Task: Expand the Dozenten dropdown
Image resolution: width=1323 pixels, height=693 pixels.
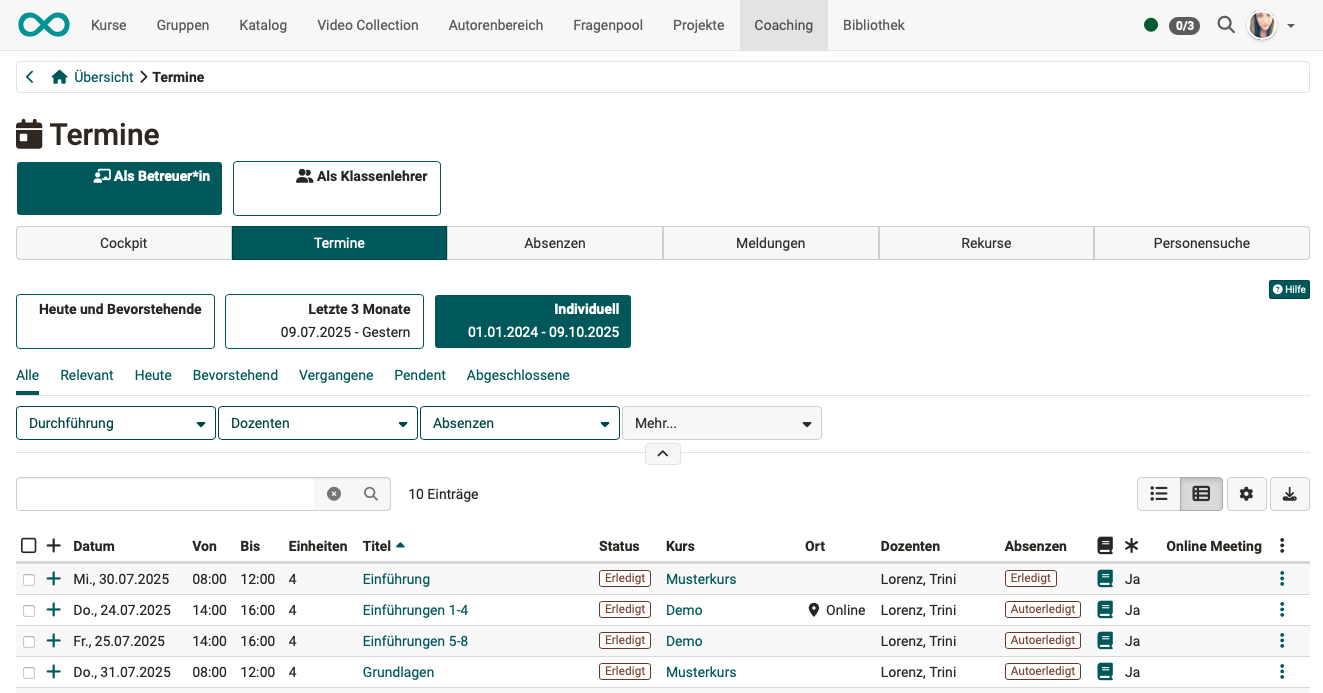Action: [317, 422]
